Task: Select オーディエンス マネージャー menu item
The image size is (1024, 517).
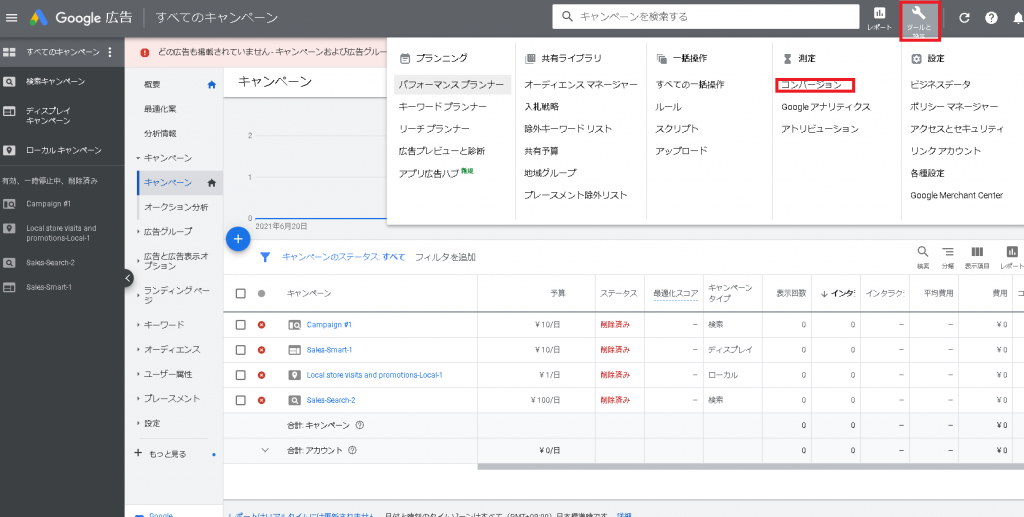Action: click(x=581, y=85)
